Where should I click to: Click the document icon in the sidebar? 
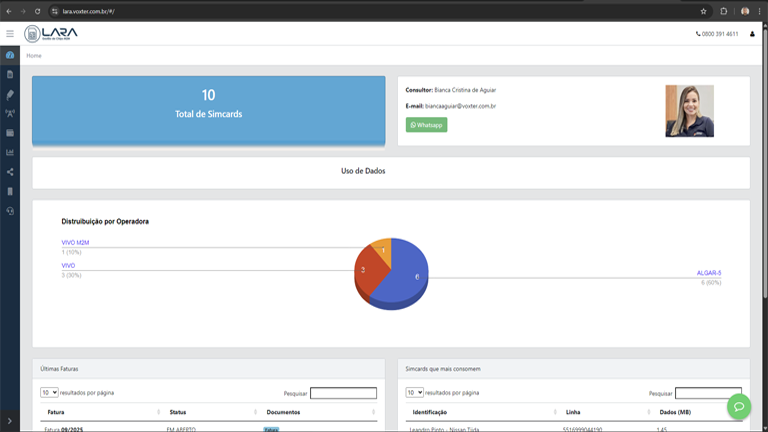tap(10, 74)
